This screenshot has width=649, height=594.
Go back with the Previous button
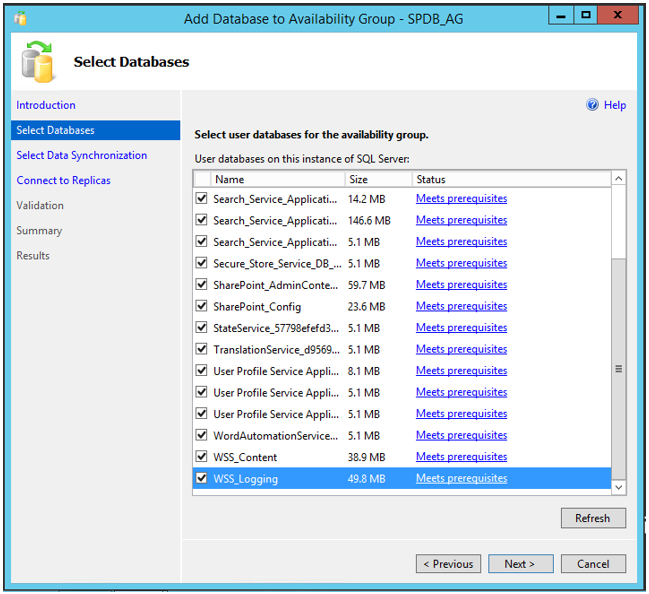pyautogui.click(x=448, y=564)
